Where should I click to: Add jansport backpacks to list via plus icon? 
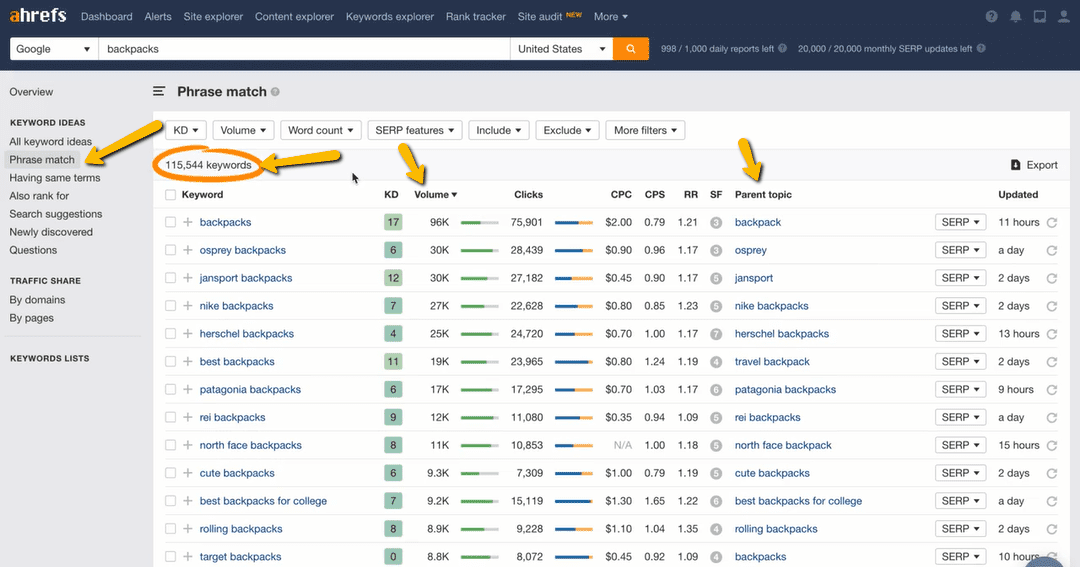click(x=187, y=278)
